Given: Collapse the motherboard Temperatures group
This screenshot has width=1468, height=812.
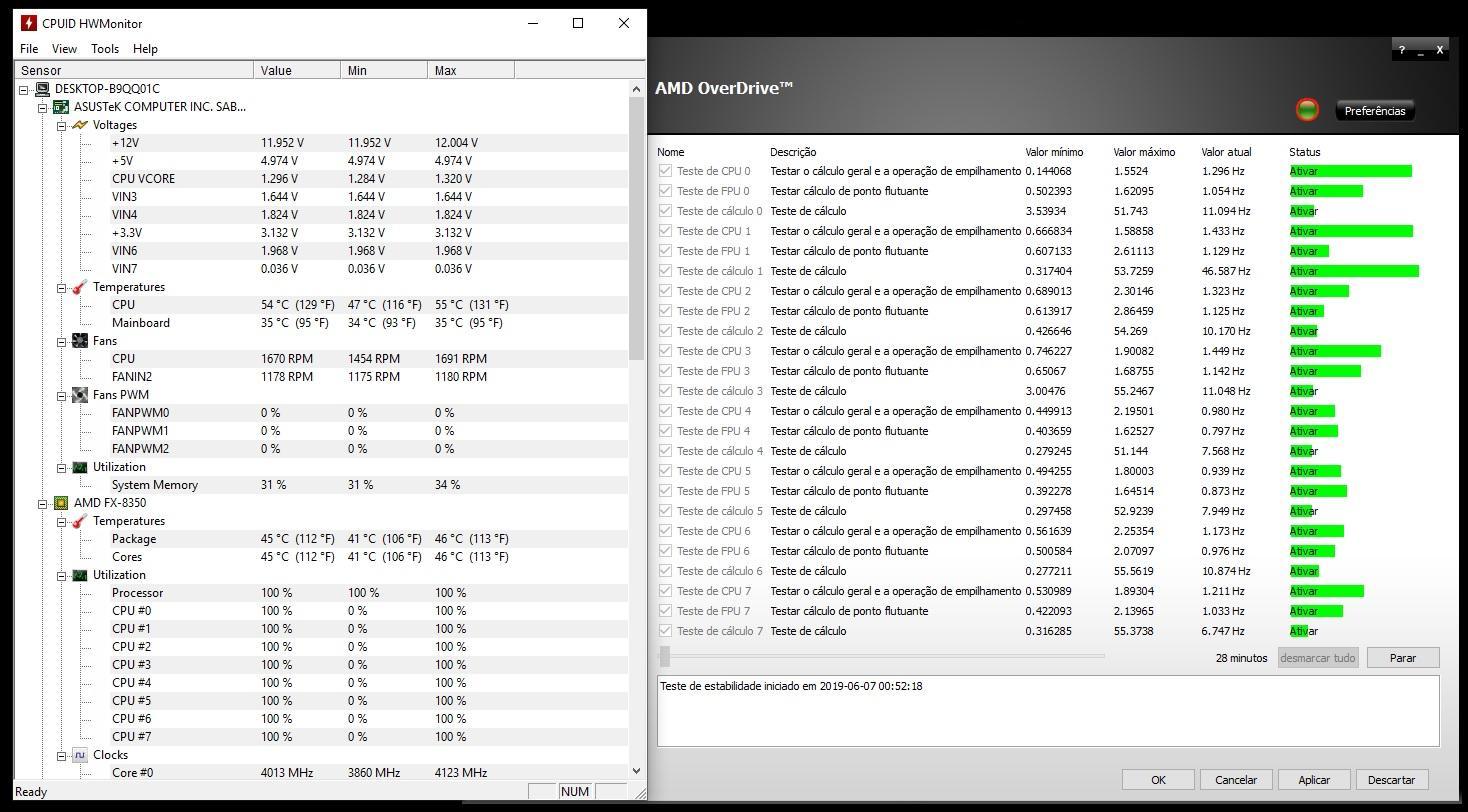Looking at the screenshot, I should (x=62, y=287).
